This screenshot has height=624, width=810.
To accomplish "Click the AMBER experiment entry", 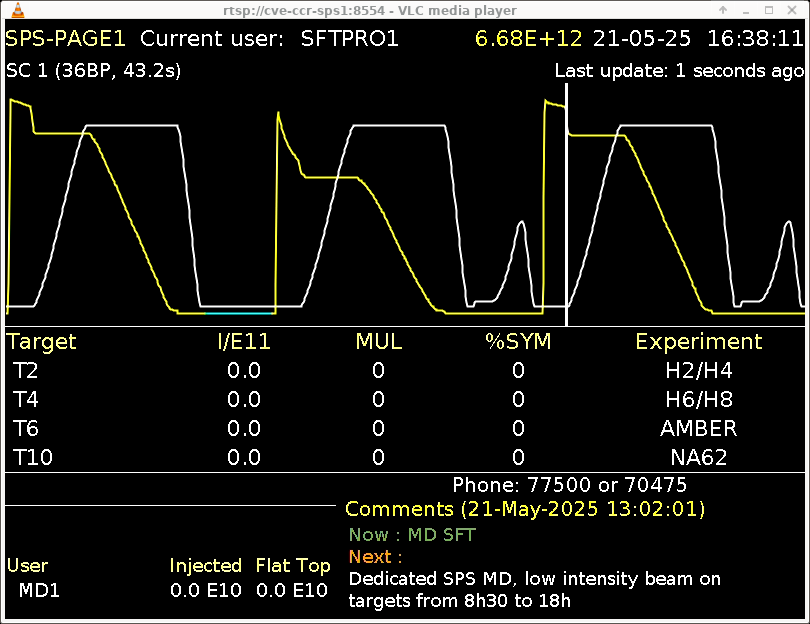I will pos(699,429).
